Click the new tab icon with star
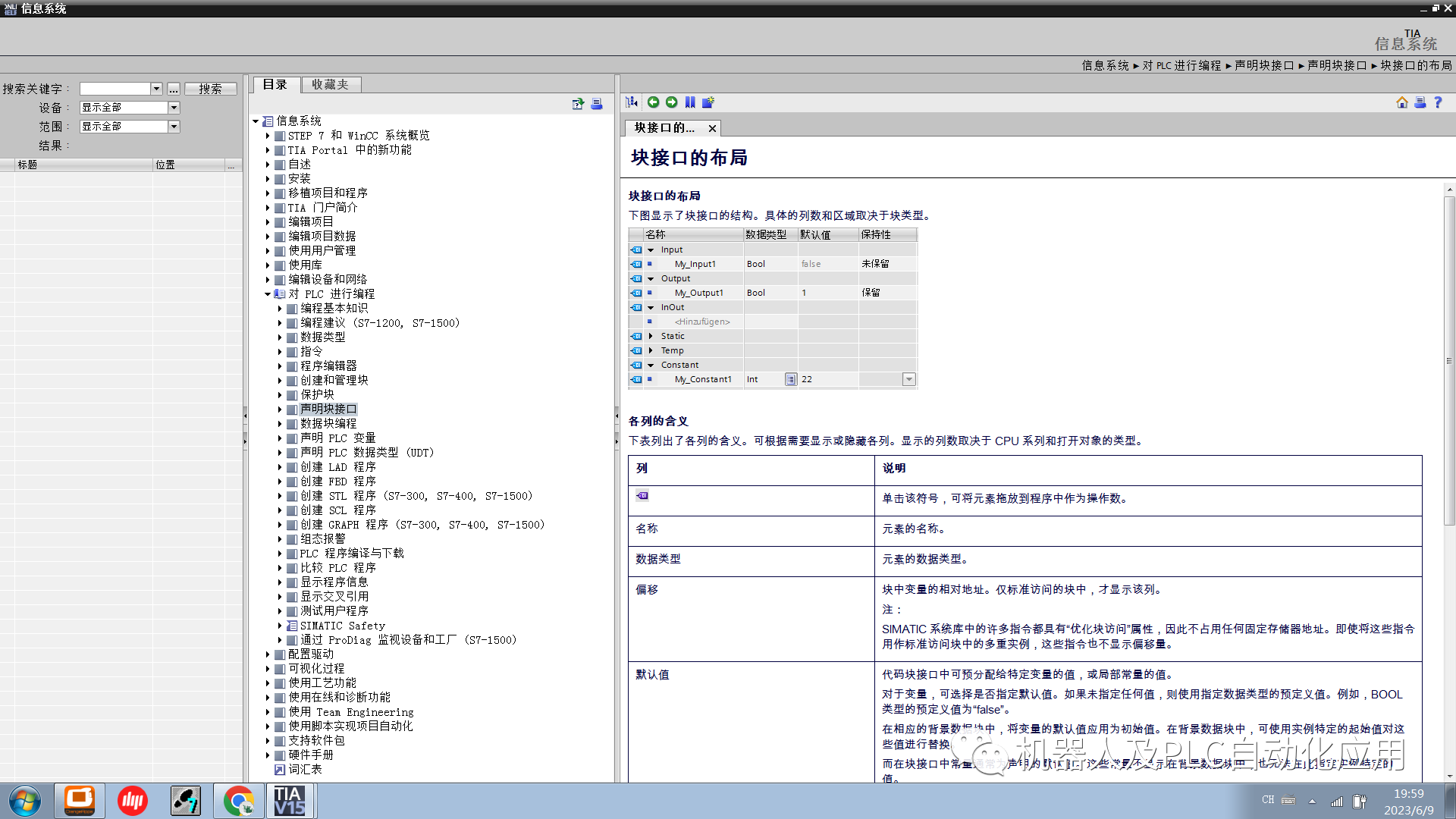The height and width of the screenshot is (819, 1456). point(708,102)
